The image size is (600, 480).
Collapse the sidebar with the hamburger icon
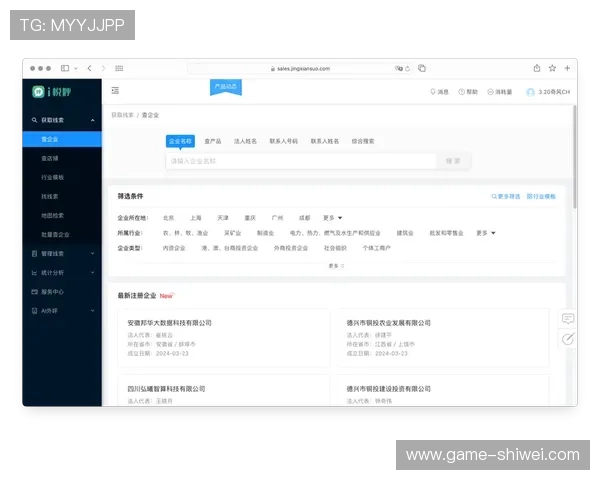click(x=115, y=90)
